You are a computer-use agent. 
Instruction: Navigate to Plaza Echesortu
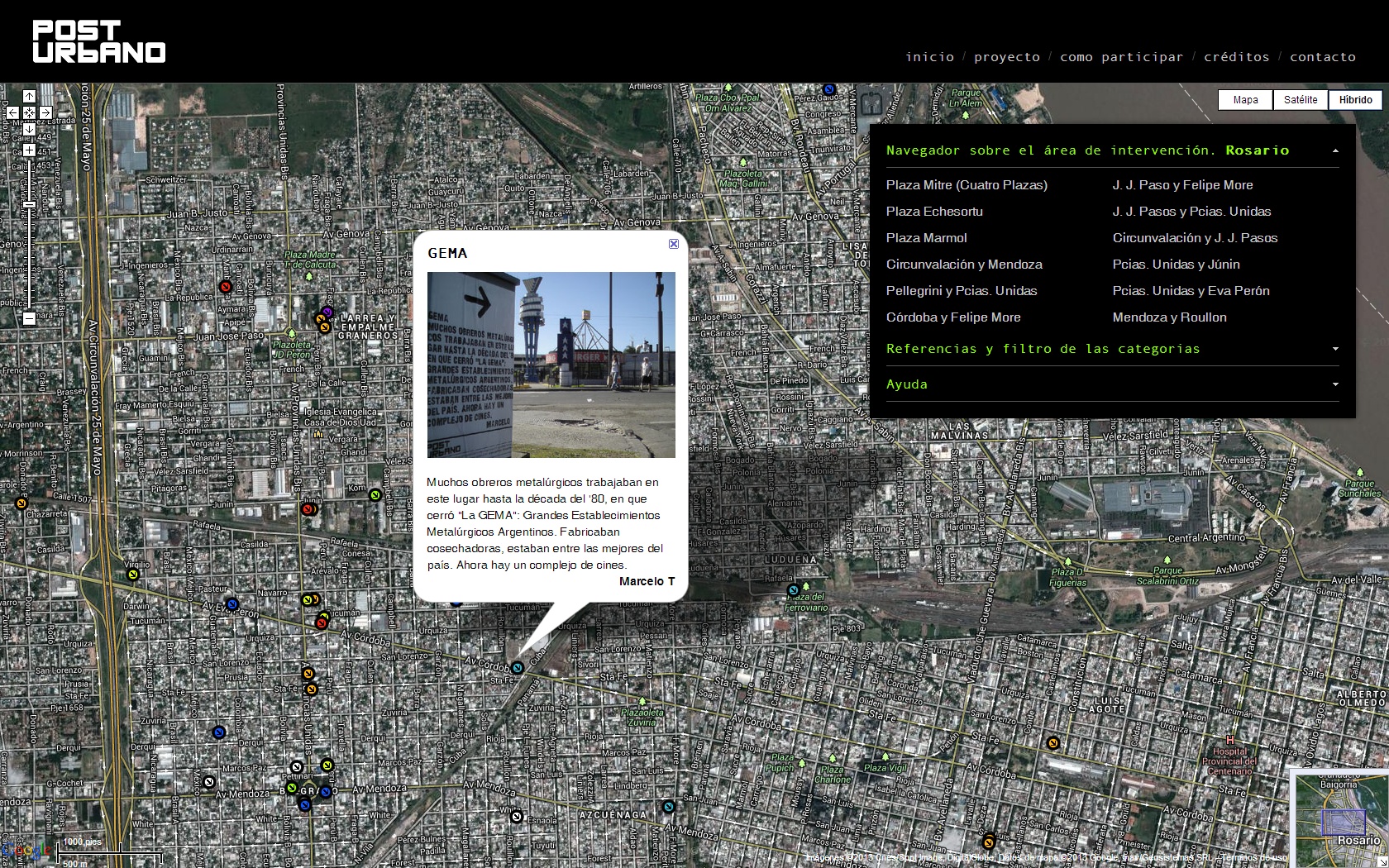click(x=934, y=212)
